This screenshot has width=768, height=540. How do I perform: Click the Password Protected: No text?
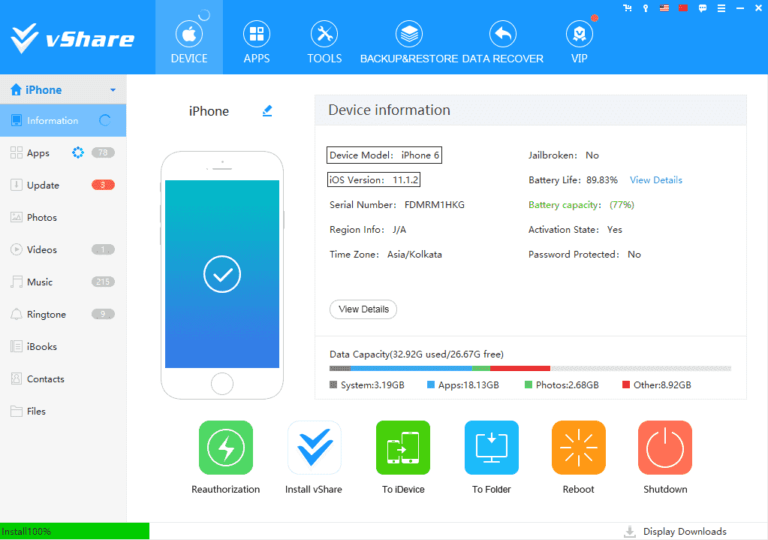pyautogui.click(x=584, y=254)
